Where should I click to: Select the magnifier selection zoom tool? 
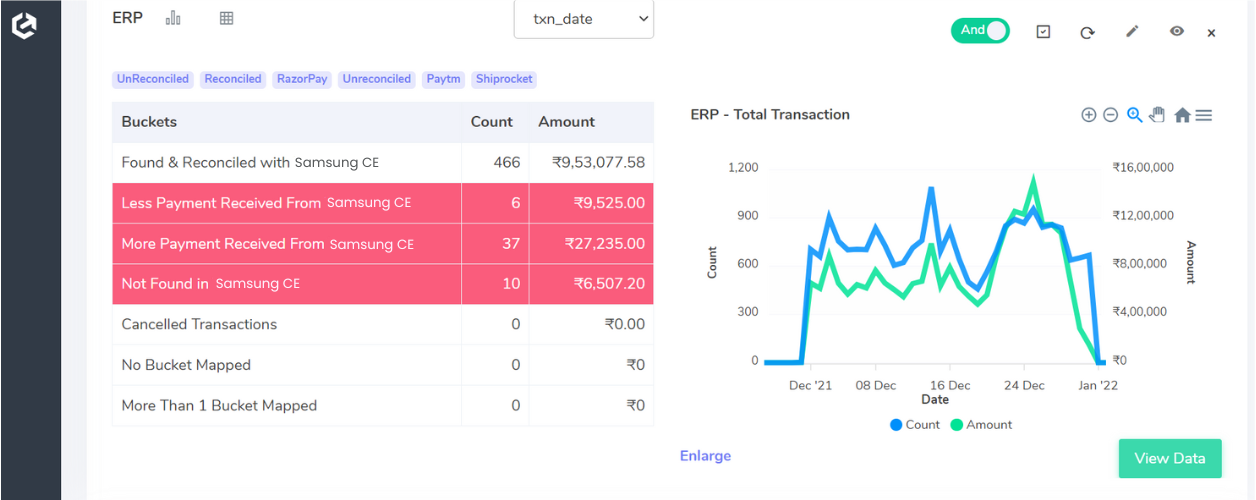[1134, 115]
